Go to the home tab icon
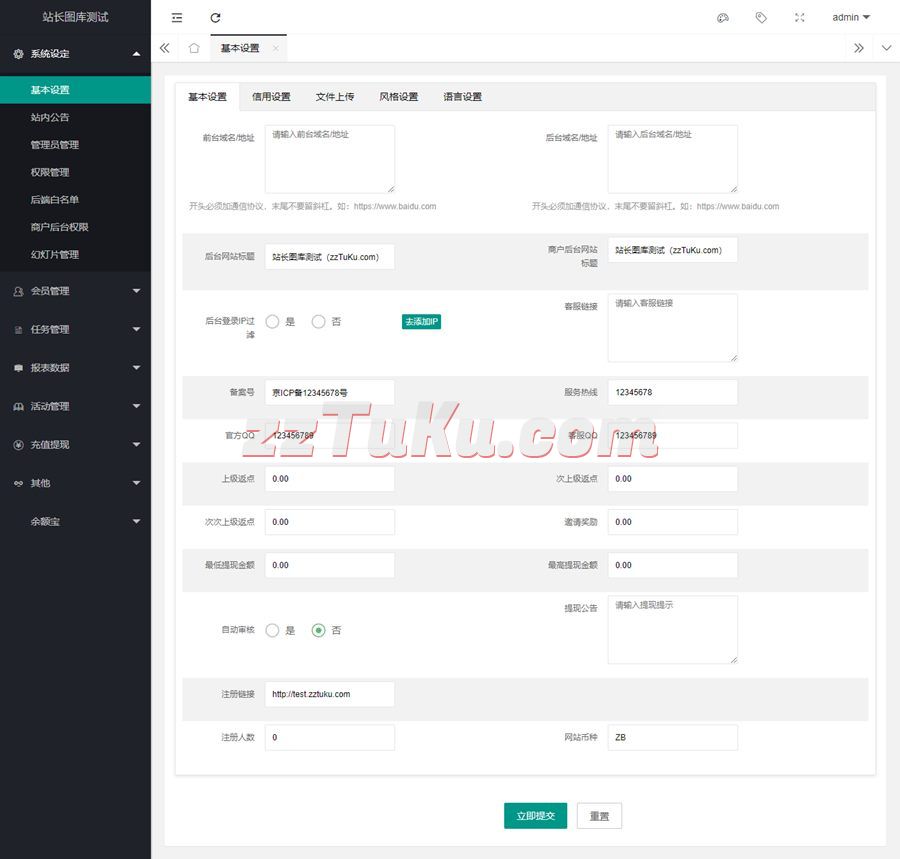Screen dimensions: 900x859 194,48
